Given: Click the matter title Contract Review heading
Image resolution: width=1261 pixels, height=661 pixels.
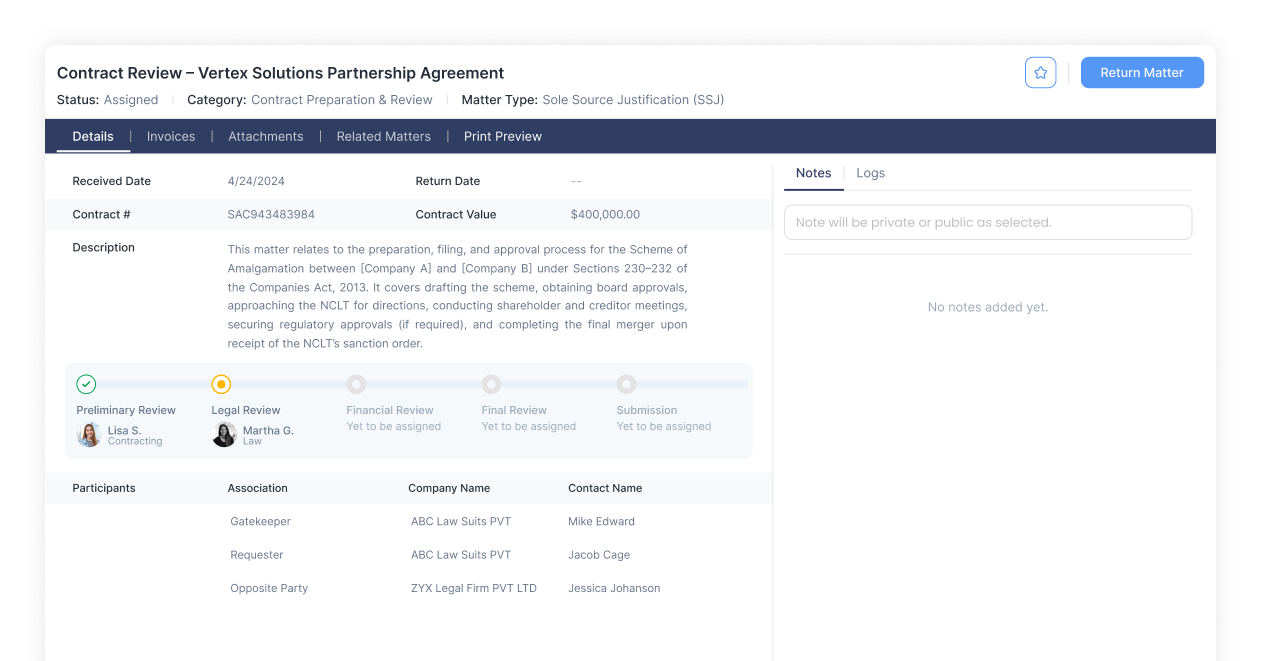Looking at the screenshot, I should (x=280, y=73).
